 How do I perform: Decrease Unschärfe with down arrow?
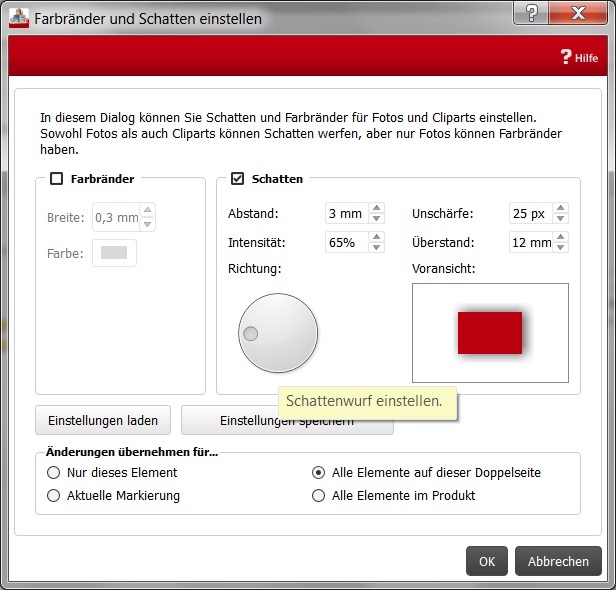560,219
